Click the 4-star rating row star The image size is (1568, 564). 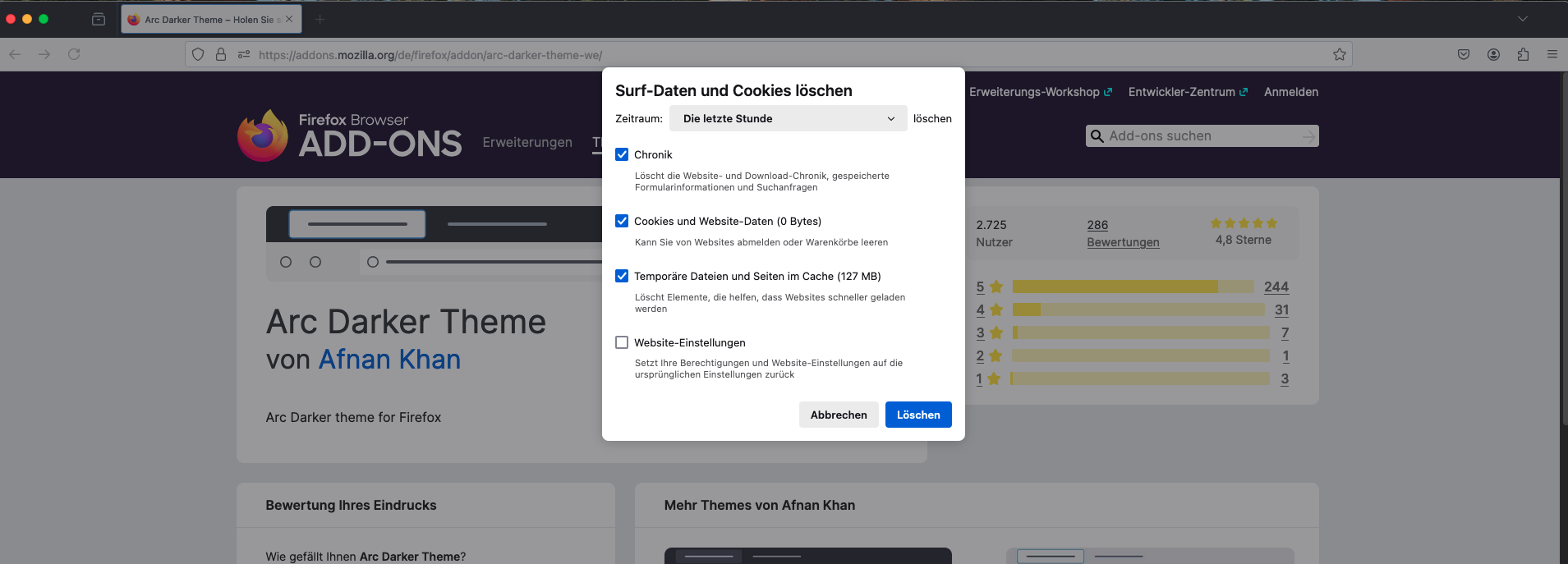point(996,310)
